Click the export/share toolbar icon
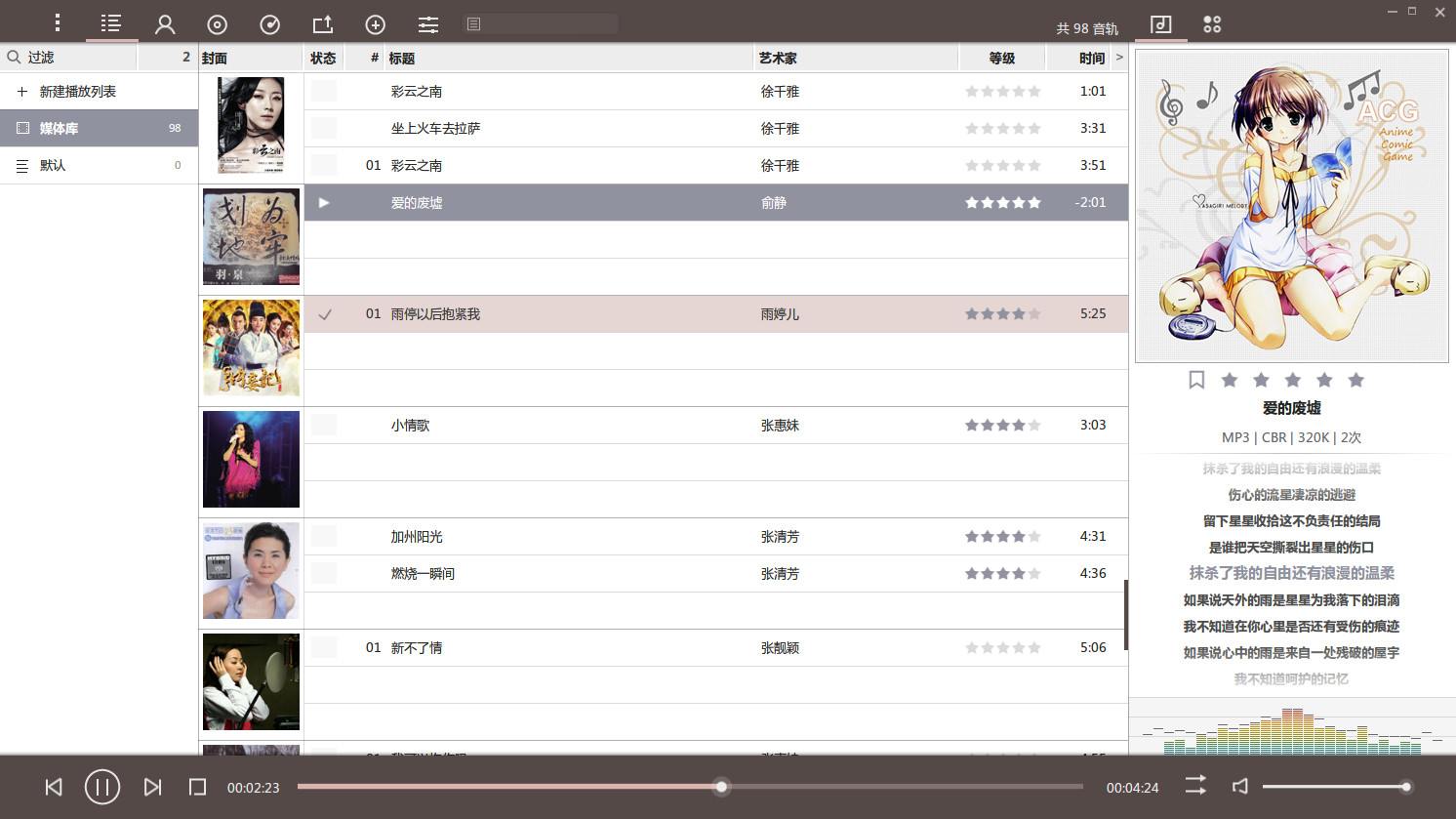 point(322,24)
